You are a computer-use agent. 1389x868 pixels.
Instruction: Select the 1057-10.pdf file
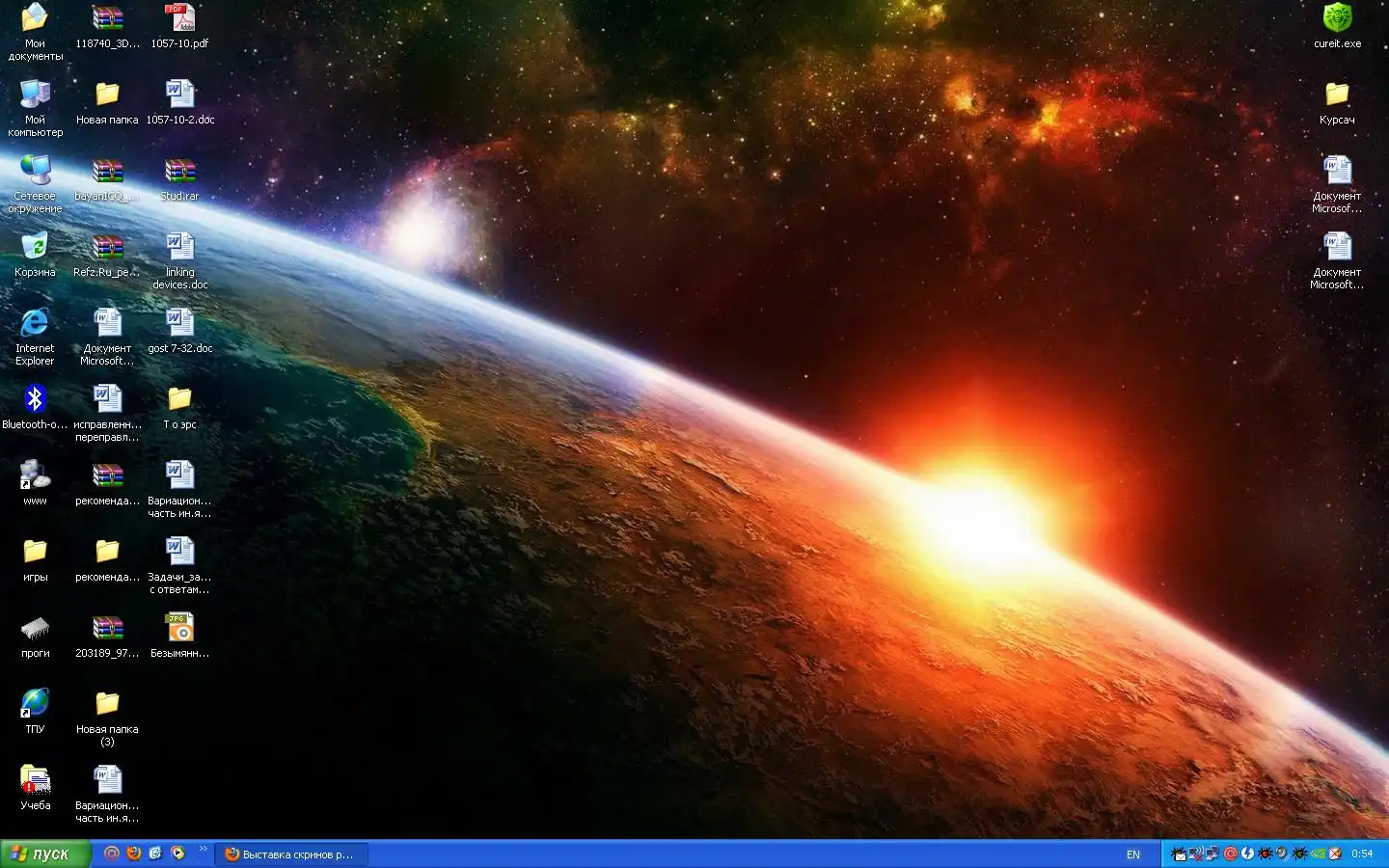(x=179, y=19)
